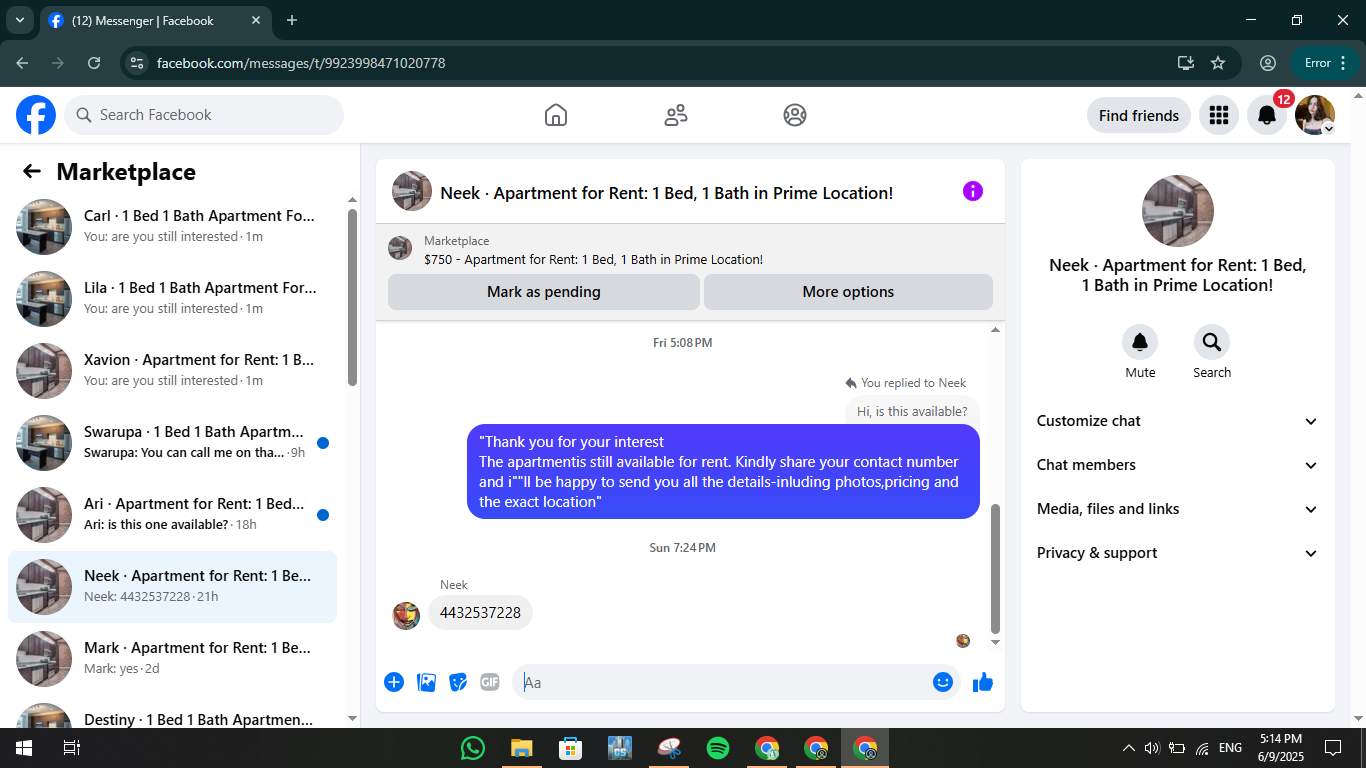
Task: Choose a sticker from the sticker icon
Action: click(x=458, y=682)
